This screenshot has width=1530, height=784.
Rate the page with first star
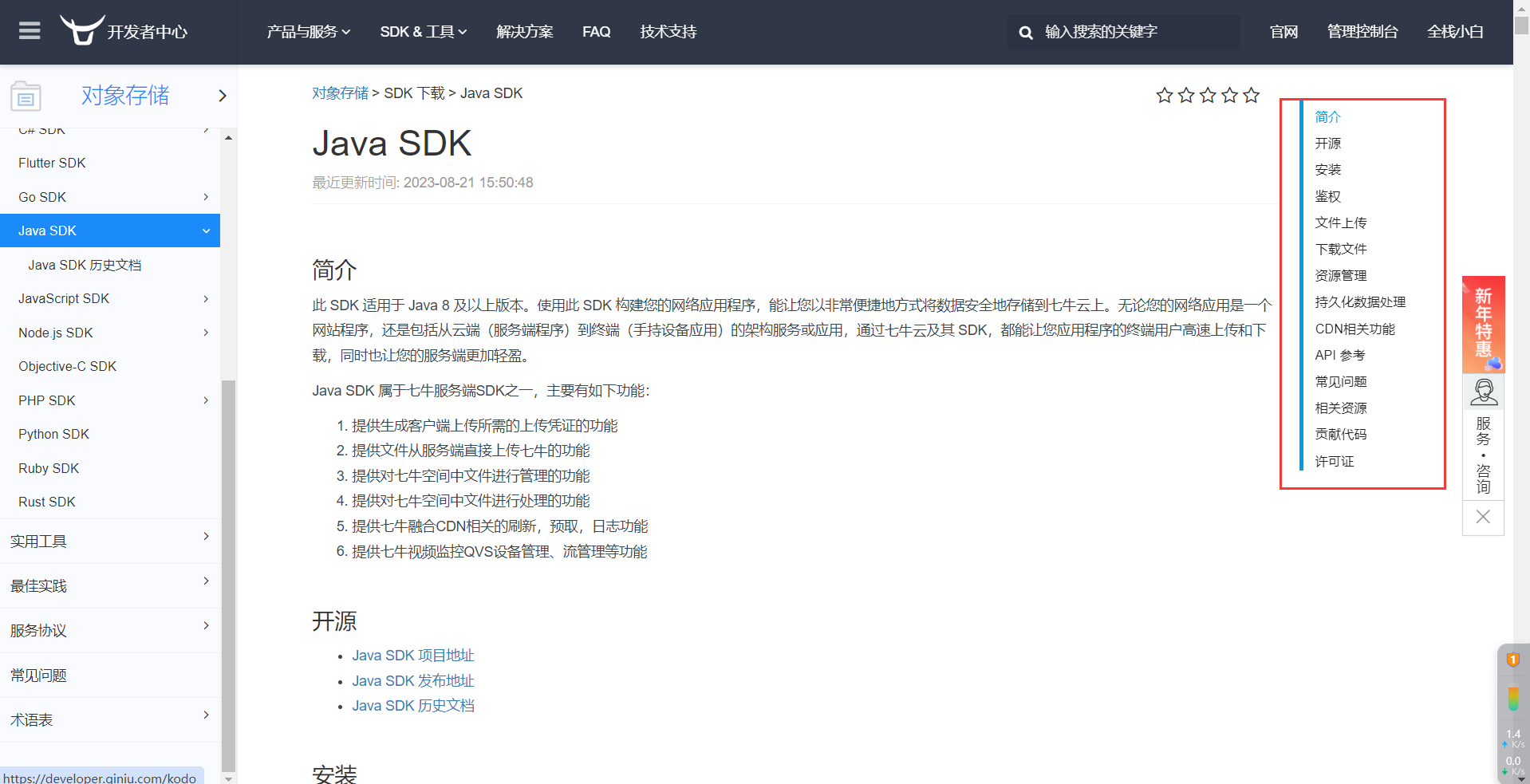(1165, 96)
